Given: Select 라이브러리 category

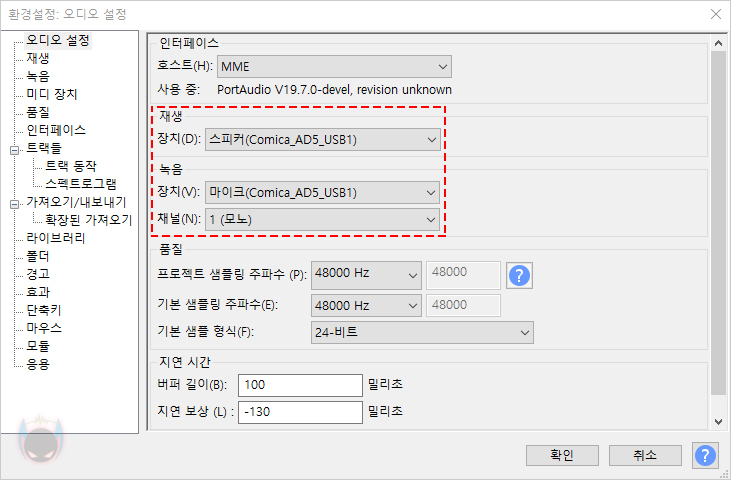Looking at the screenshot, I should 56,238.
